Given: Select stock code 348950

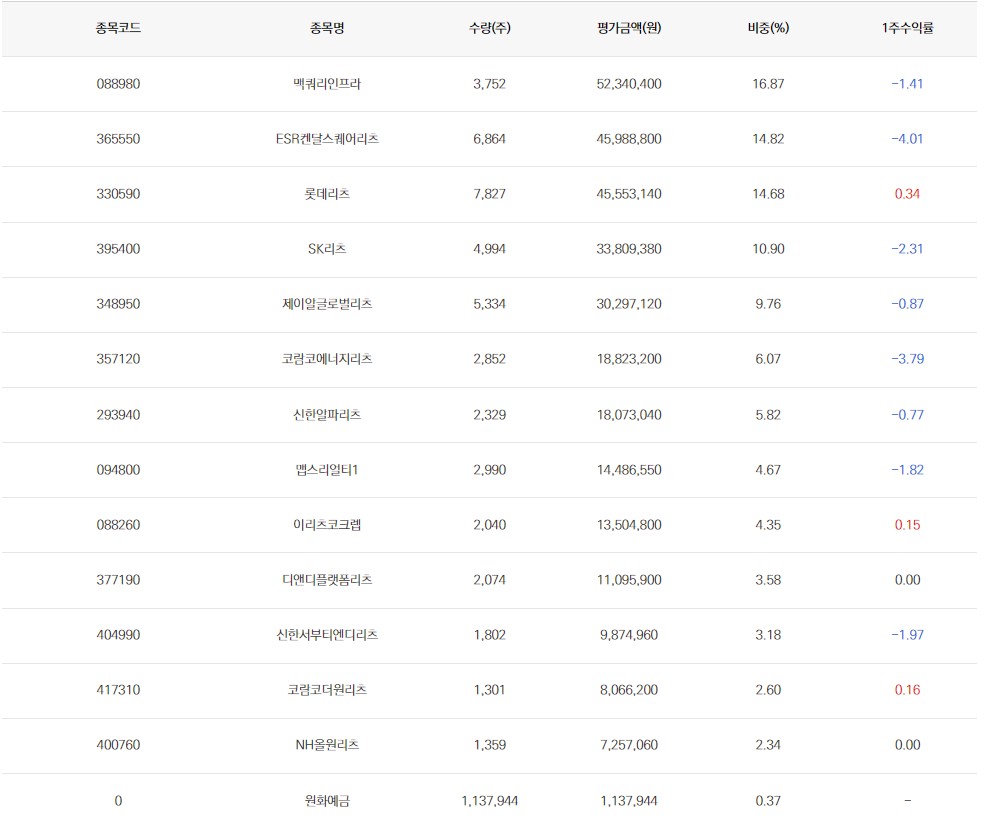Looking at the screenshot, I should click(x=118, y=304).
